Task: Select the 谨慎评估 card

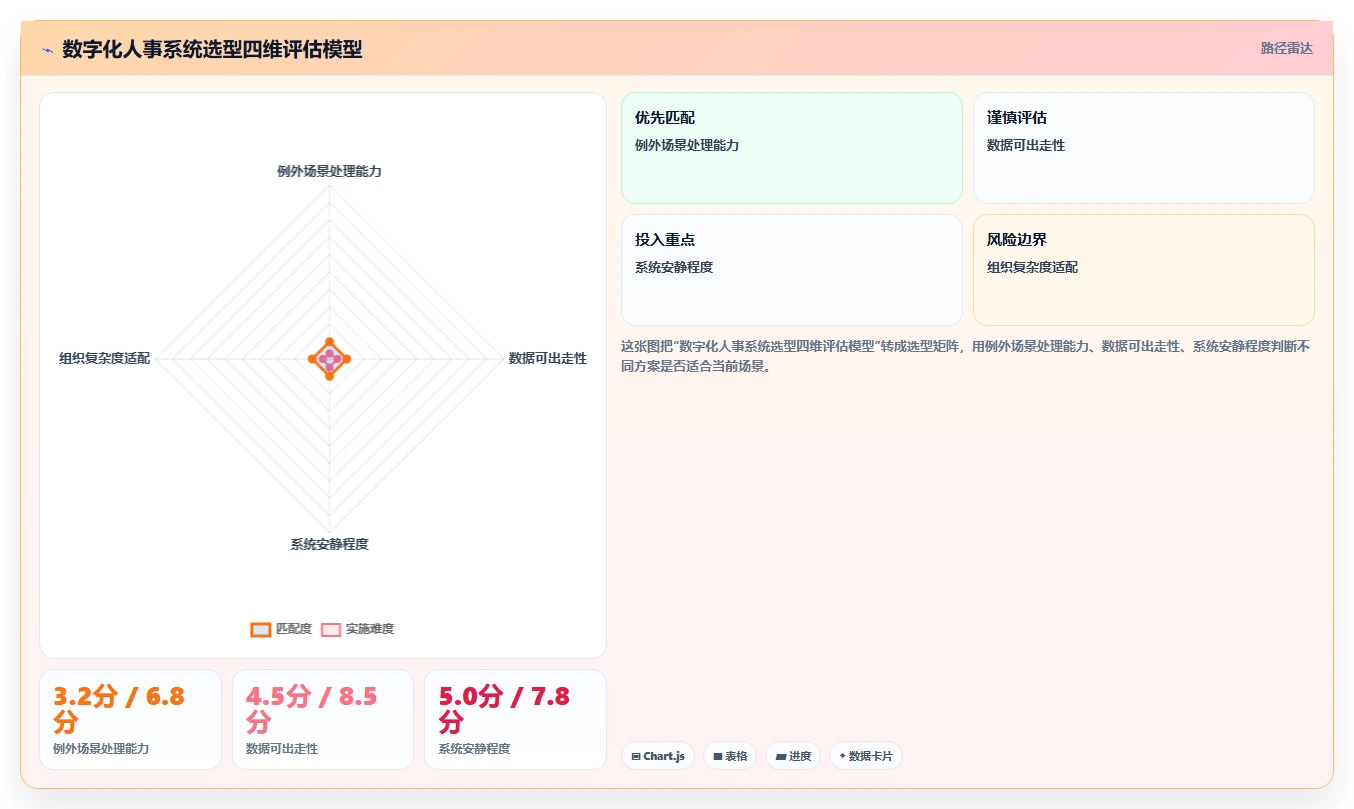Action: pos(1144,148)
